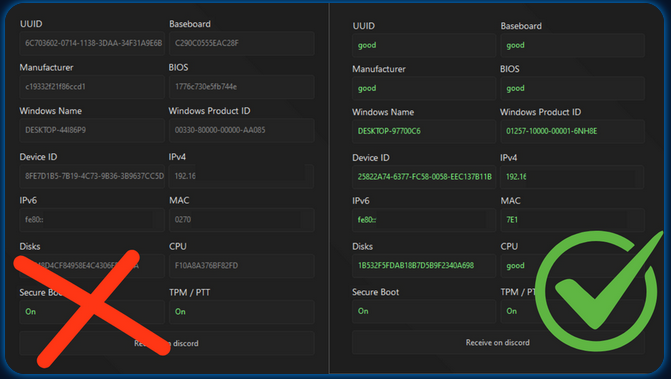
Task: Select the Disks field starting with 1B532F5F
Action: [424, 266]
